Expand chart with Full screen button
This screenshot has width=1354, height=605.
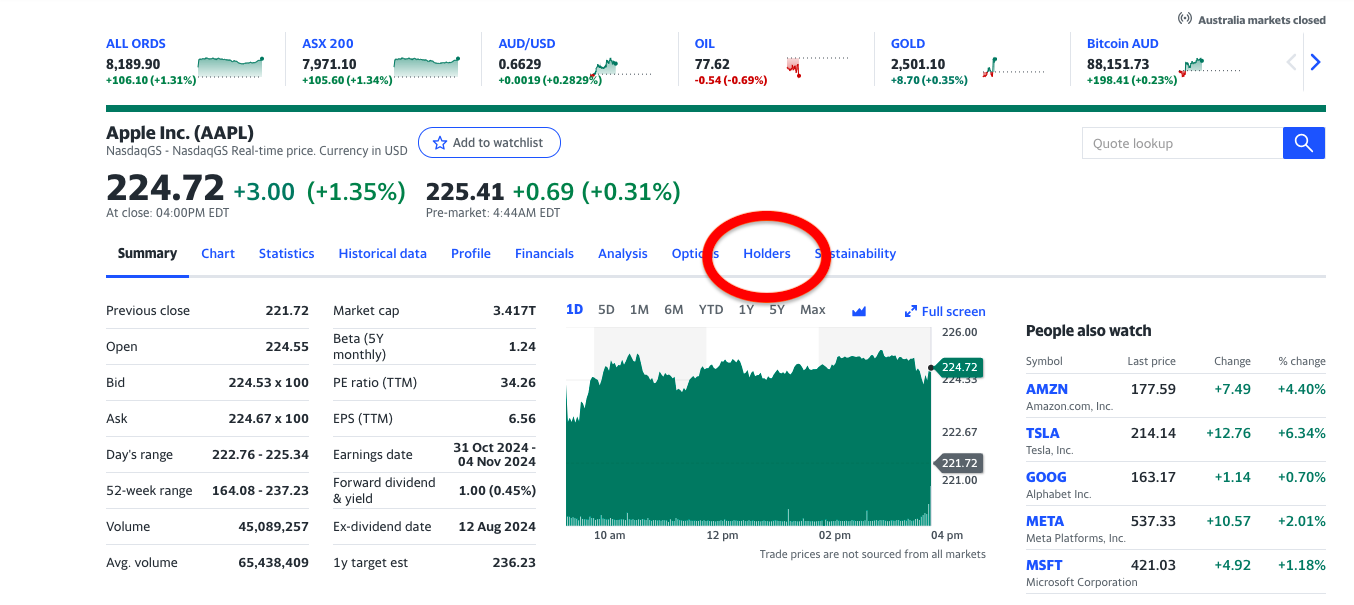(x=945, y=311)
